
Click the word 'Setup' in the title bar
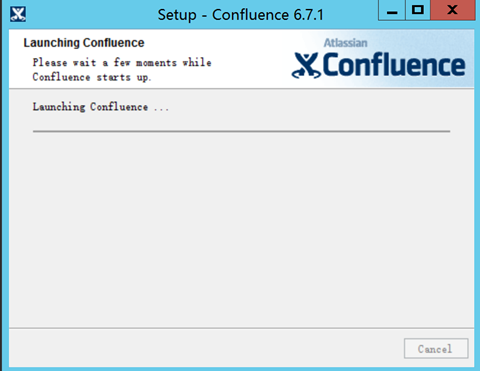[x=177, y=15]
